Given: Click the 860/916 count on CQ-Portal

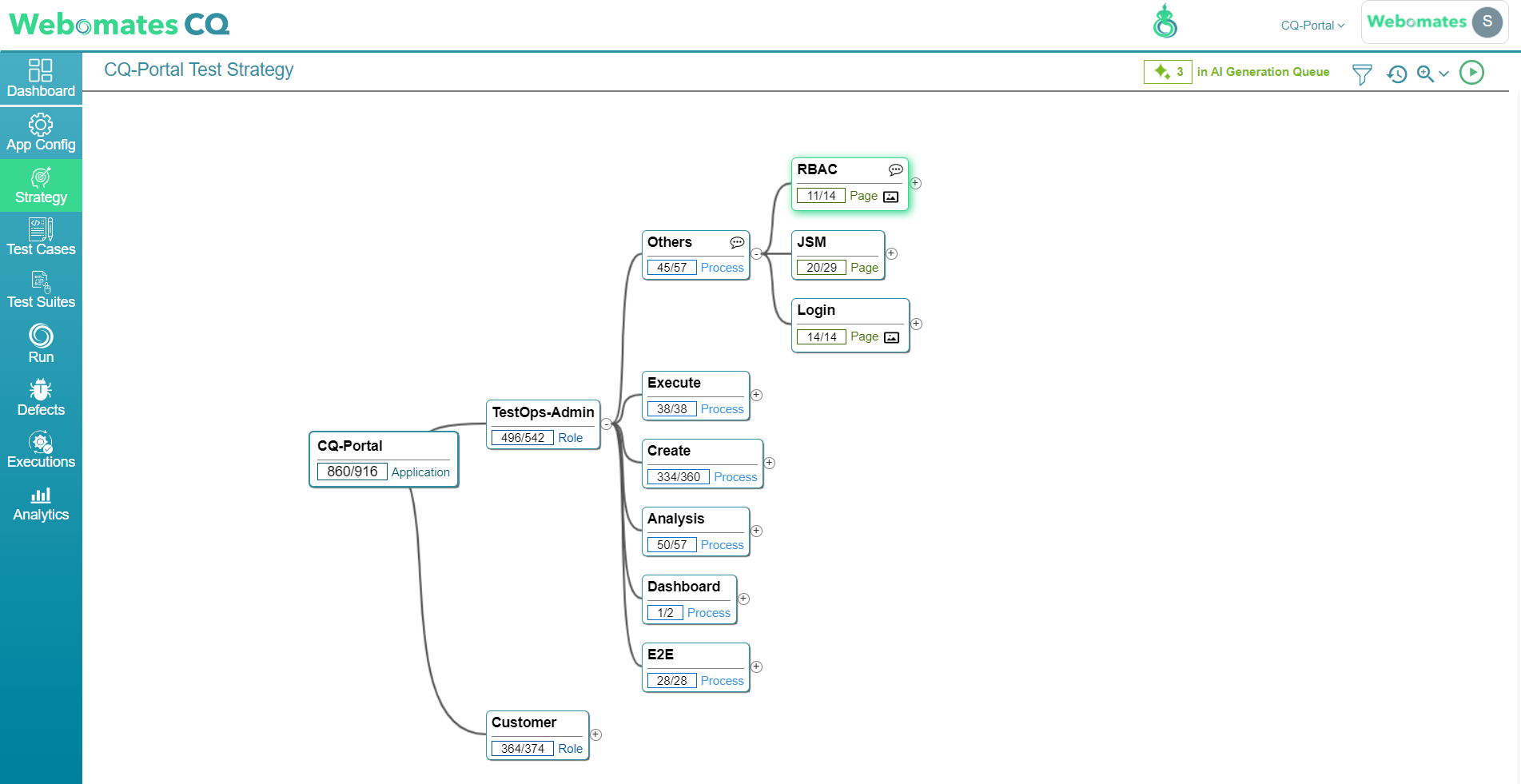Looking at the screenshot, I should [352, 472].
